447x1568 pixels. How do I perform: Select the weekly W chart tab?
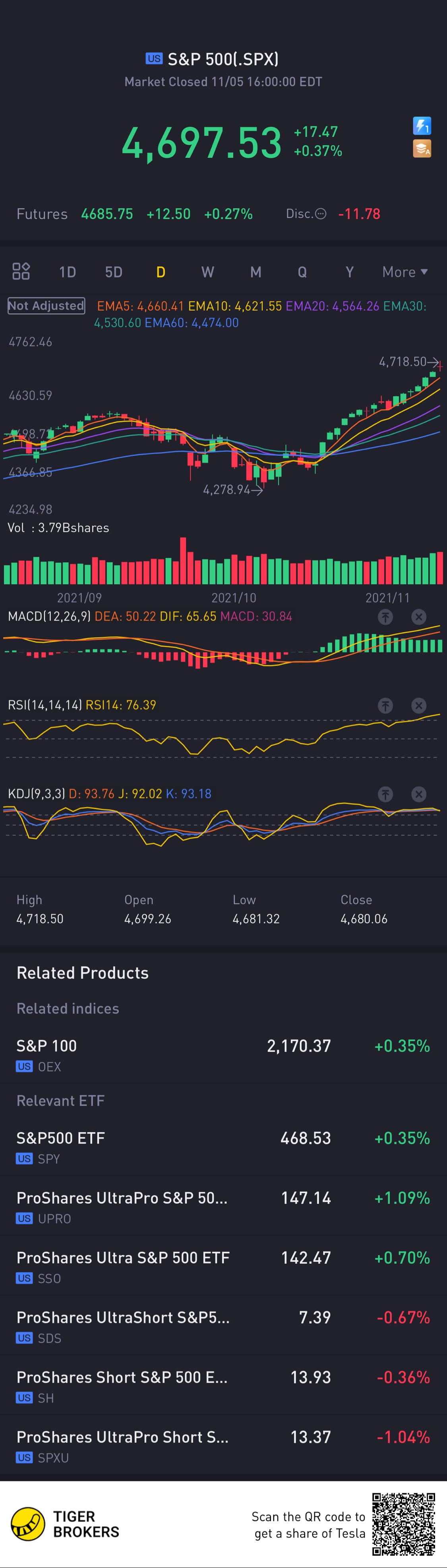point(207,272)
